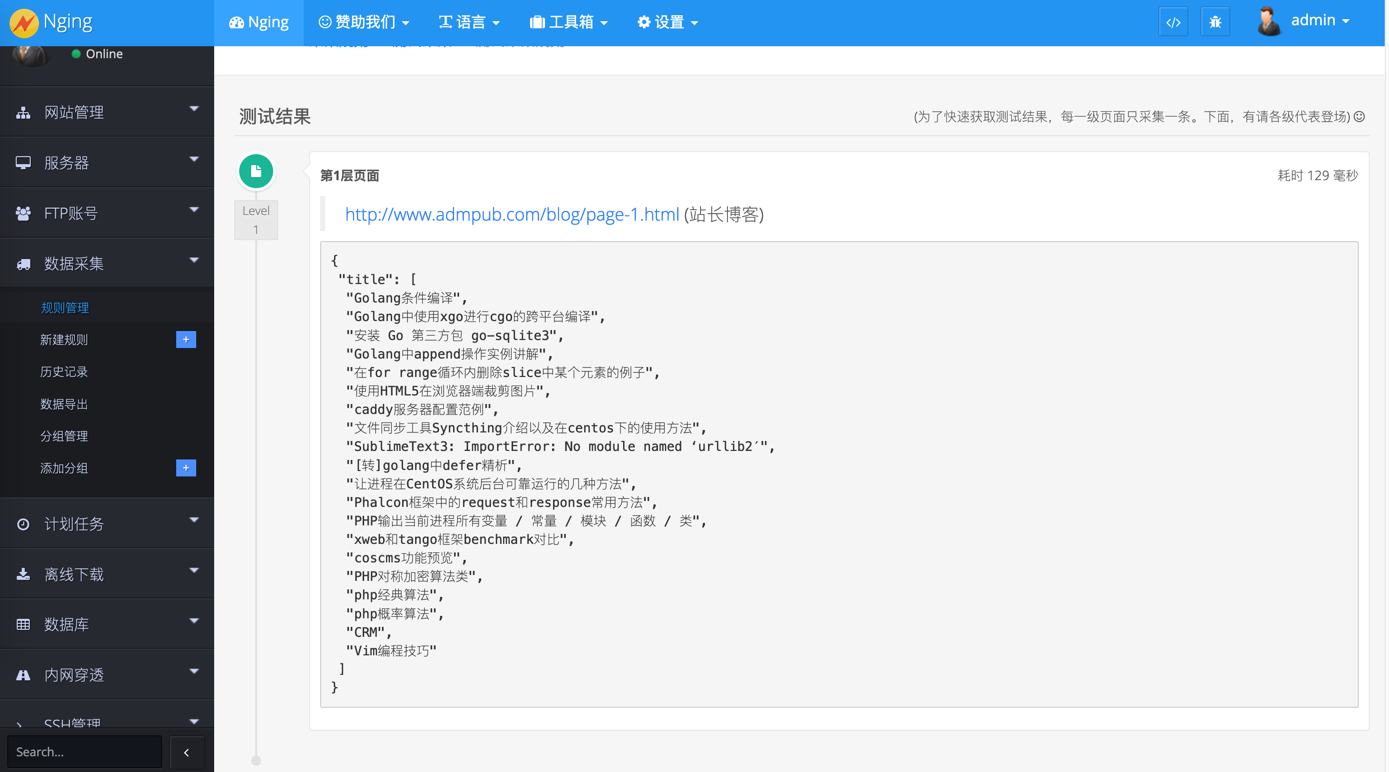1389x772 pixels.
Task: Click the code view icon in top bar
Action: [1173, 22]
